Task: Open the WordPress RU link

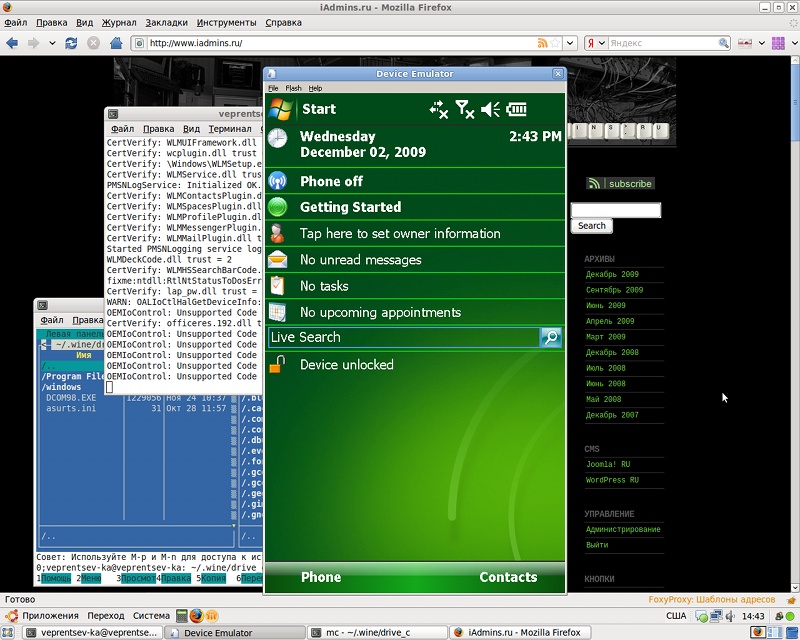Action: 612,480
